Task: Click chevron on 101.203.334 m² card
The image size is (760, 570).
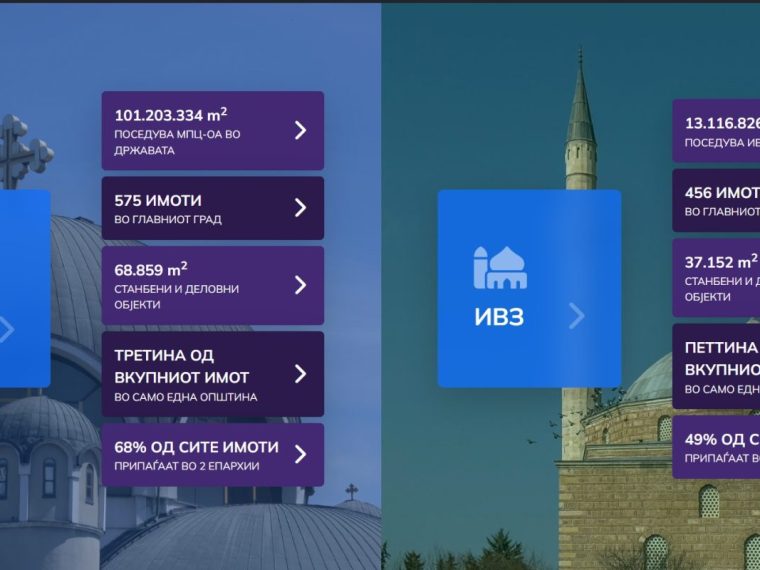Action: tap(301, 130)
